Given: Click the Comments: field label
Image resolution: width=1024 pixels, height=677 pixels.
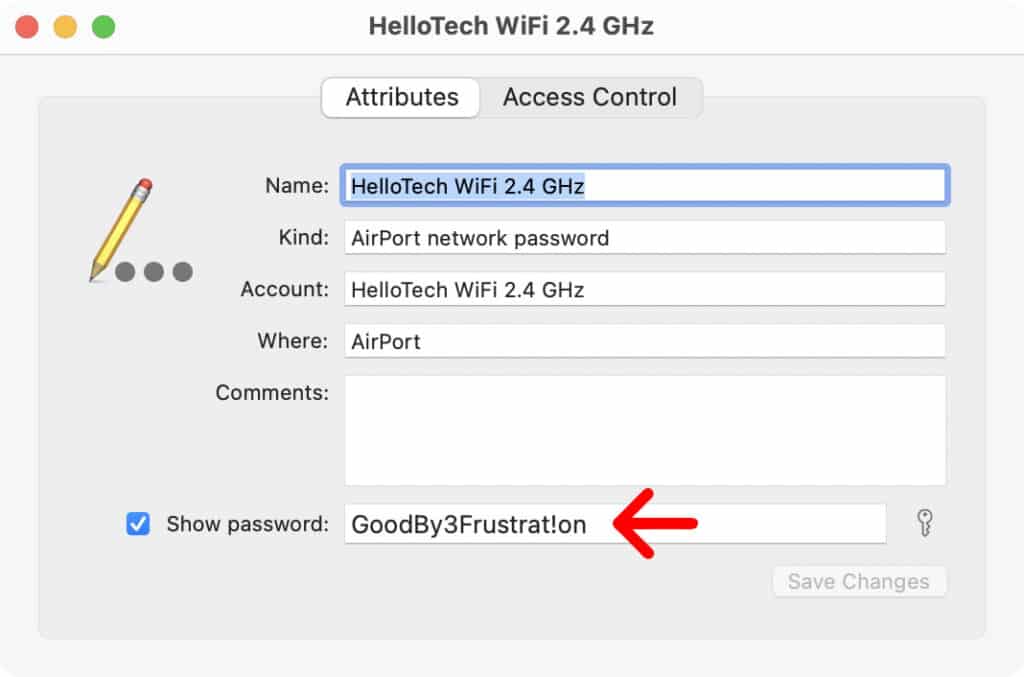Looking at the screenshot, I should click(x=271, y=392).
